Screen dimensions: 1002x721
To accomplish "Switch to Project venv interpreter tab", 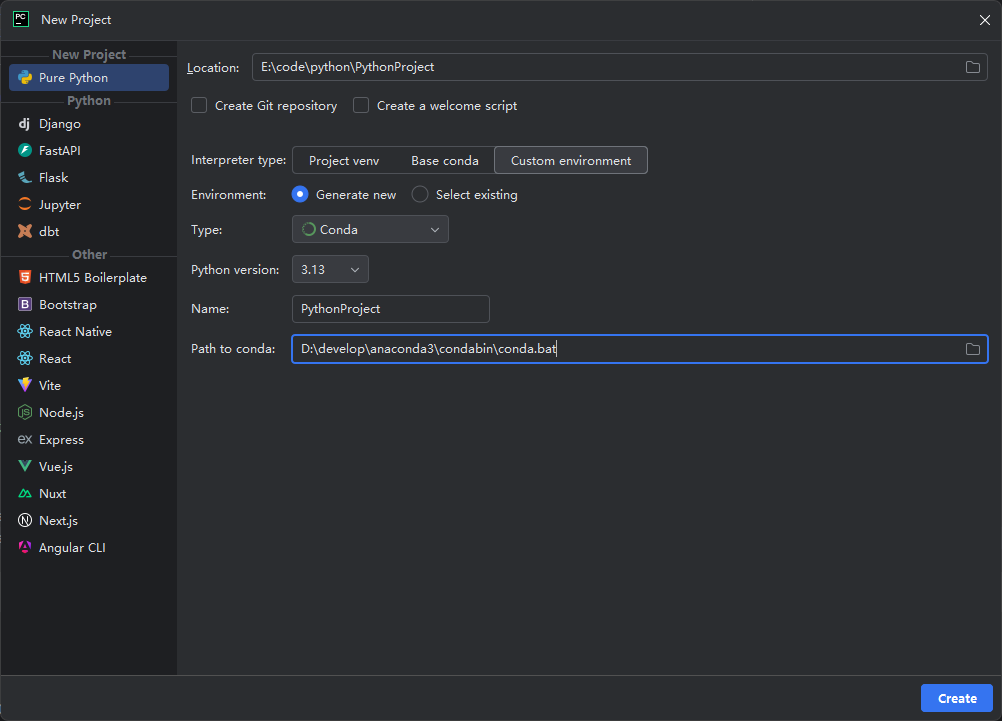I will click(344, 160).
